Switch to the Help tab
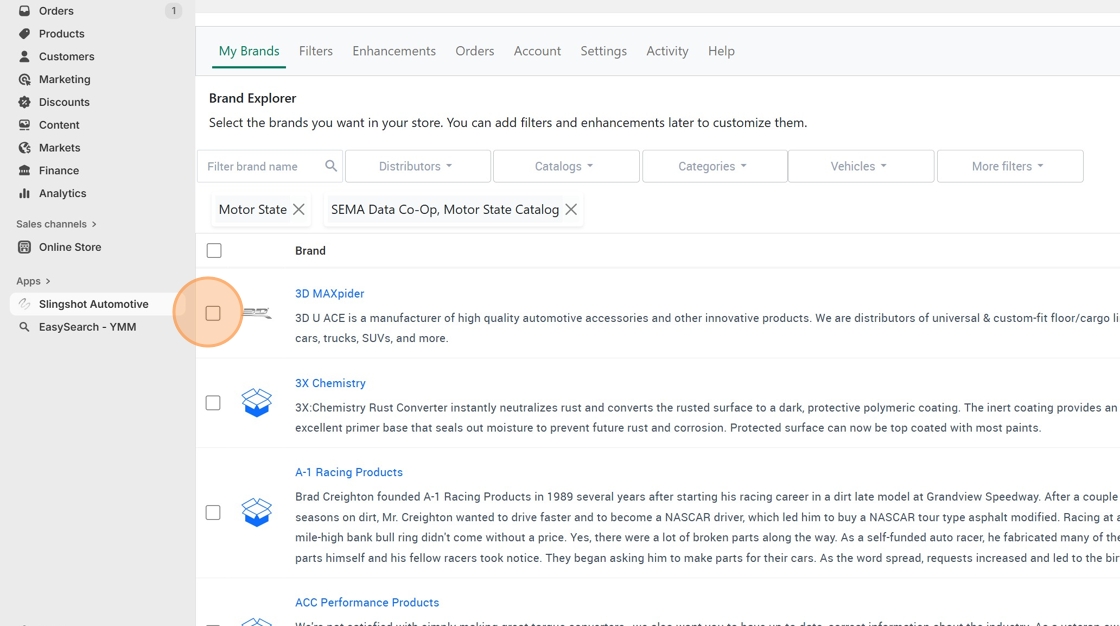 [721, 51]
